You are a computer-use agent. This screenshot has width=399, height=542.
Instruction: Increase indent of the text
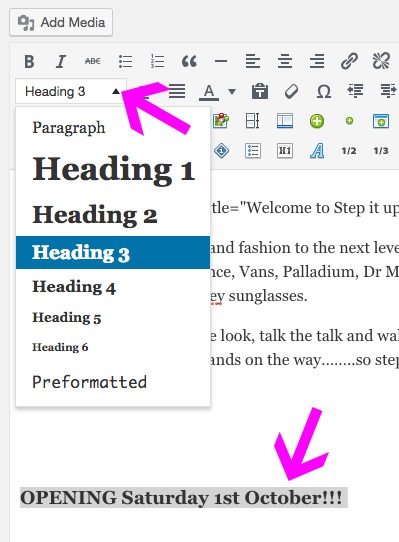[x=388, y=92]
